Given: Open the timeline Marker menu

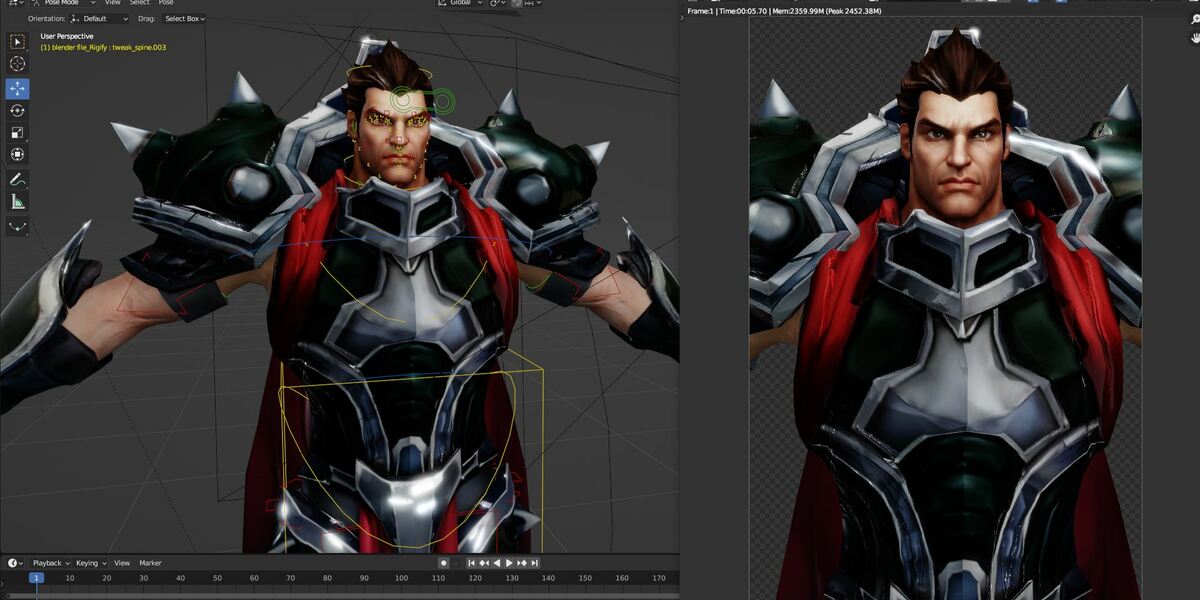Looking at the screenshot, I should (150, 563).
